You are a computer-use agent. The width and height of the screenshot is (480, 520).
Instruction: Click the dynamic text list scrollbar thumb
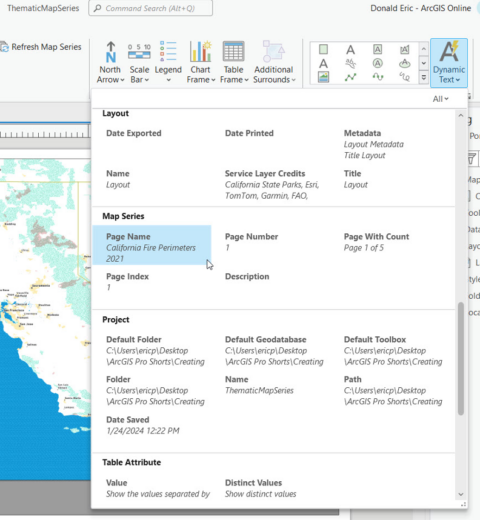461,359
